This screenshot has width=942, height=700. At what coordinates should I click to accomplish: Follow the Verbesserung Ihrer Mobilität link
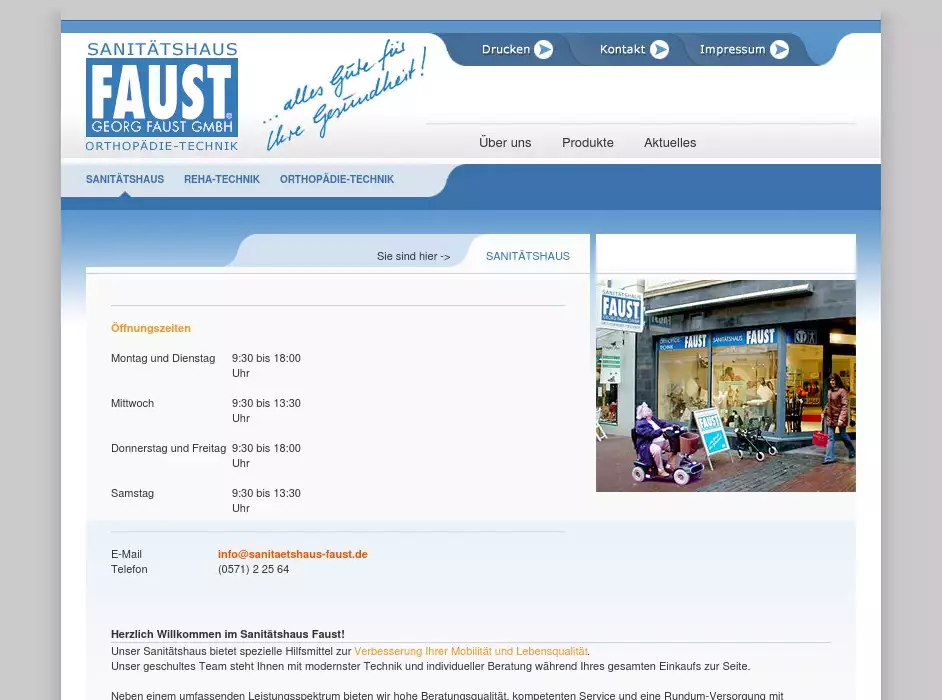[x=470, y=651]
